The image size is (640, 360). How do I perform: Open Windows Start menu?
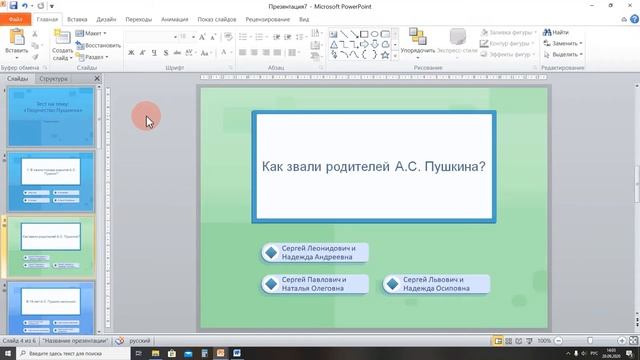(8, 353)
